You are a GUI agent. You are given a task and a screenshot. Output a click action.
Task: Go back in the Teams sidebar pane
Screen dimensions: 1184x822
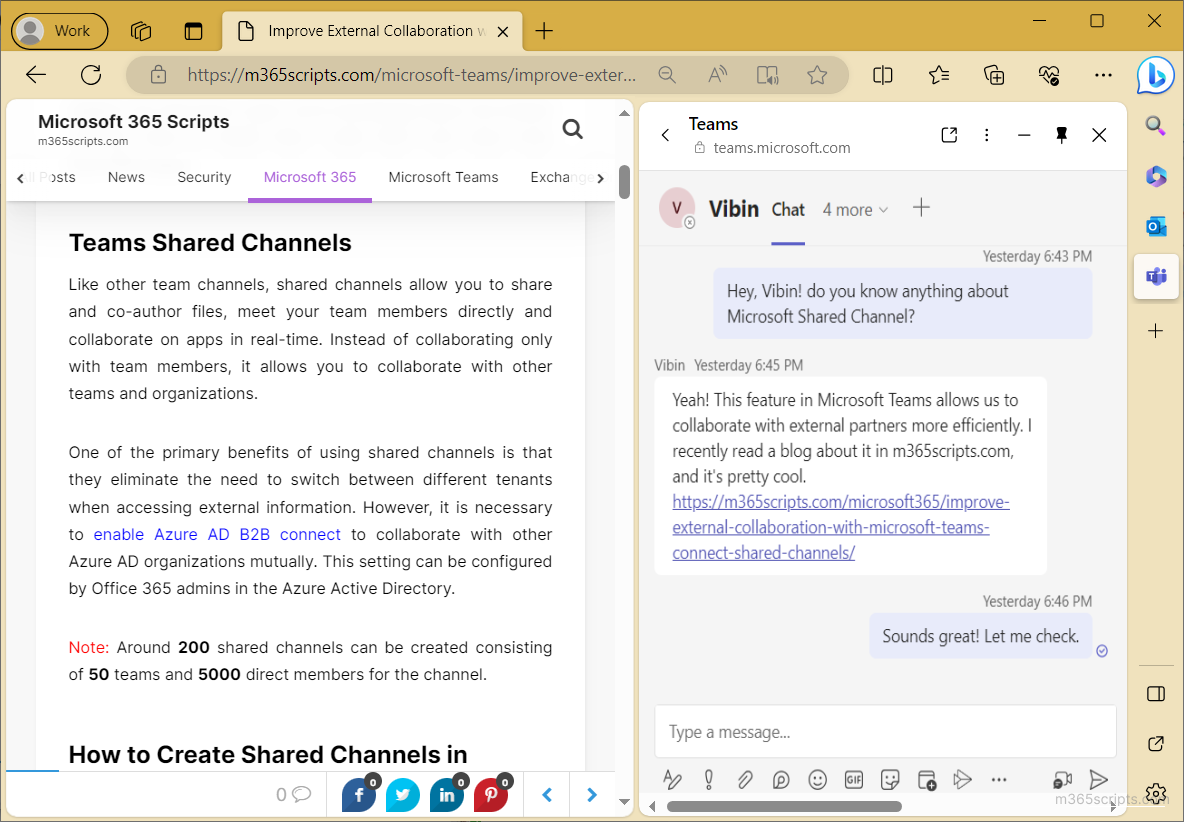[665, 135]
